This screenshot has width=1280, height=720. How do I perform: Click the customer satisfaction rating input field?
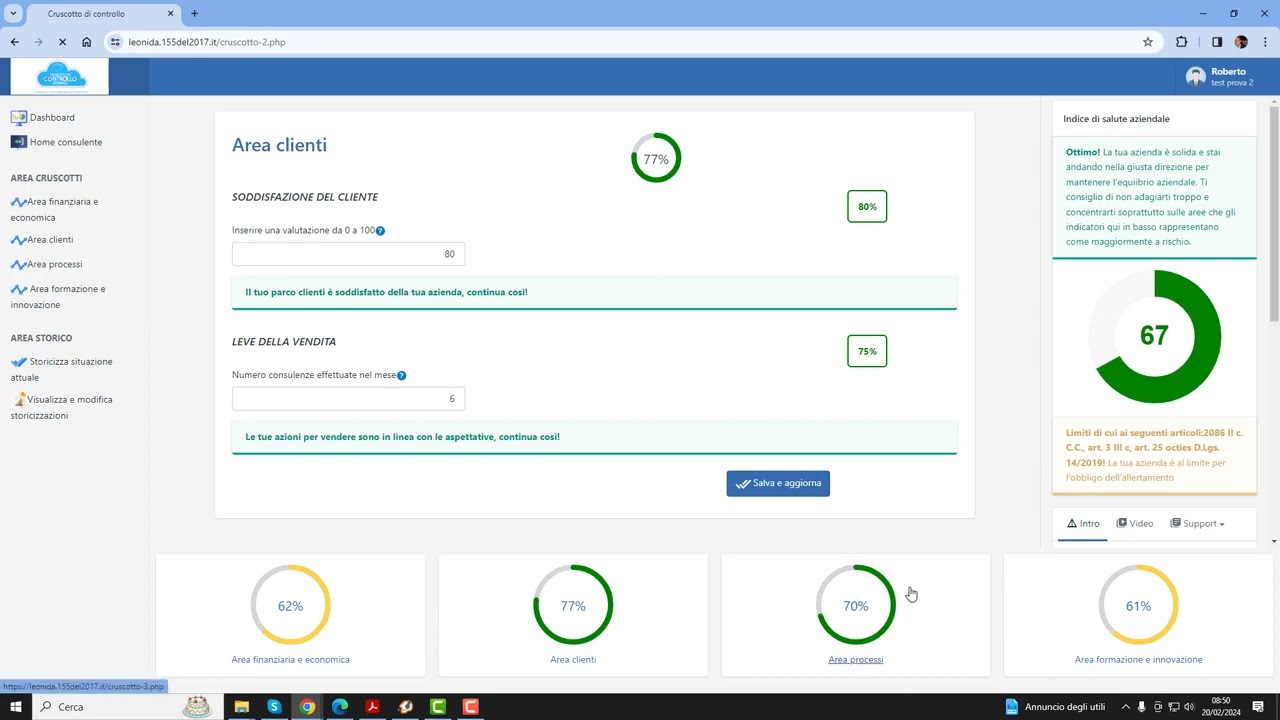[348, 254]
